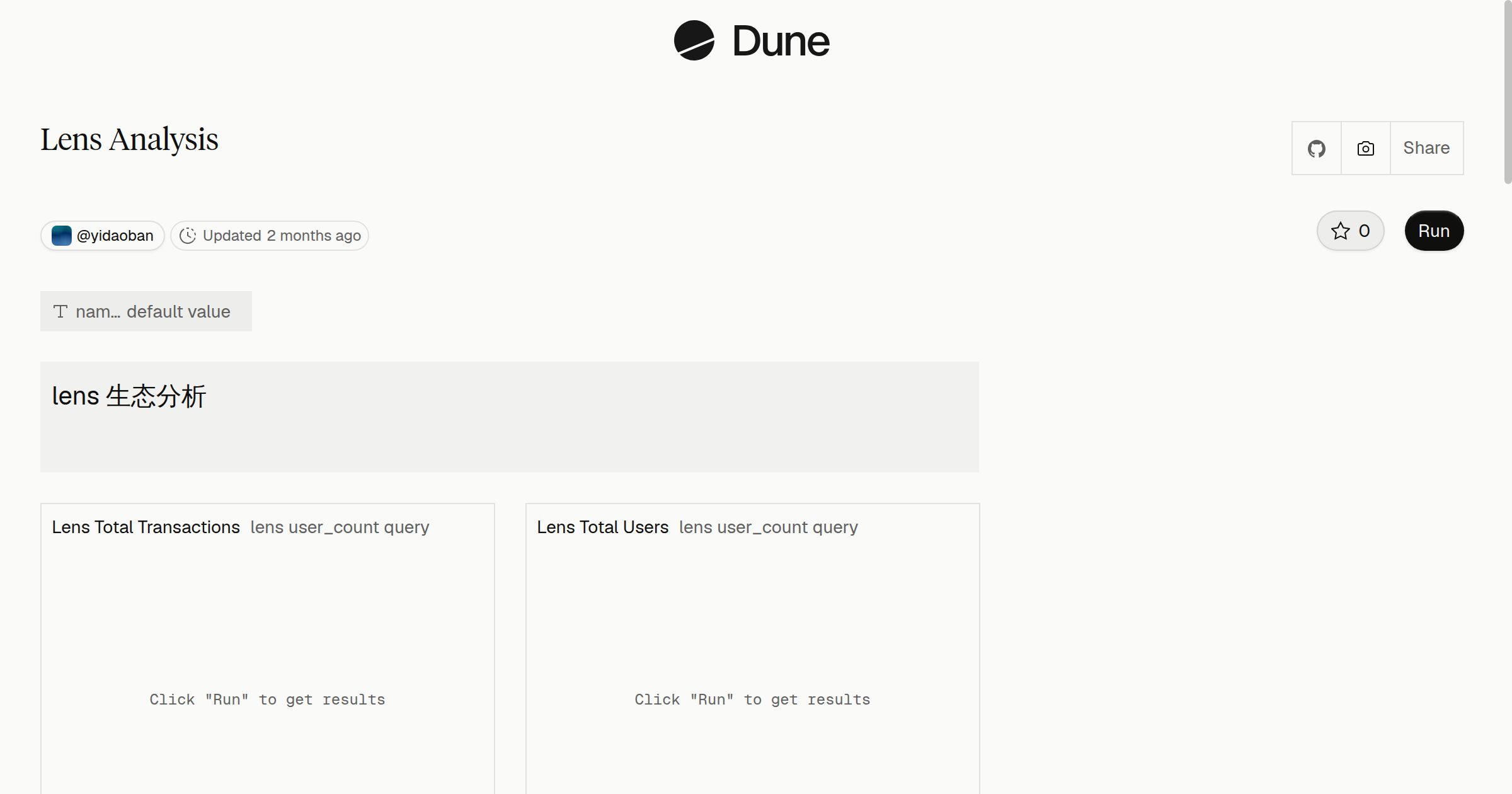Click the Updated 2 months ago badge

click(270, 236)
